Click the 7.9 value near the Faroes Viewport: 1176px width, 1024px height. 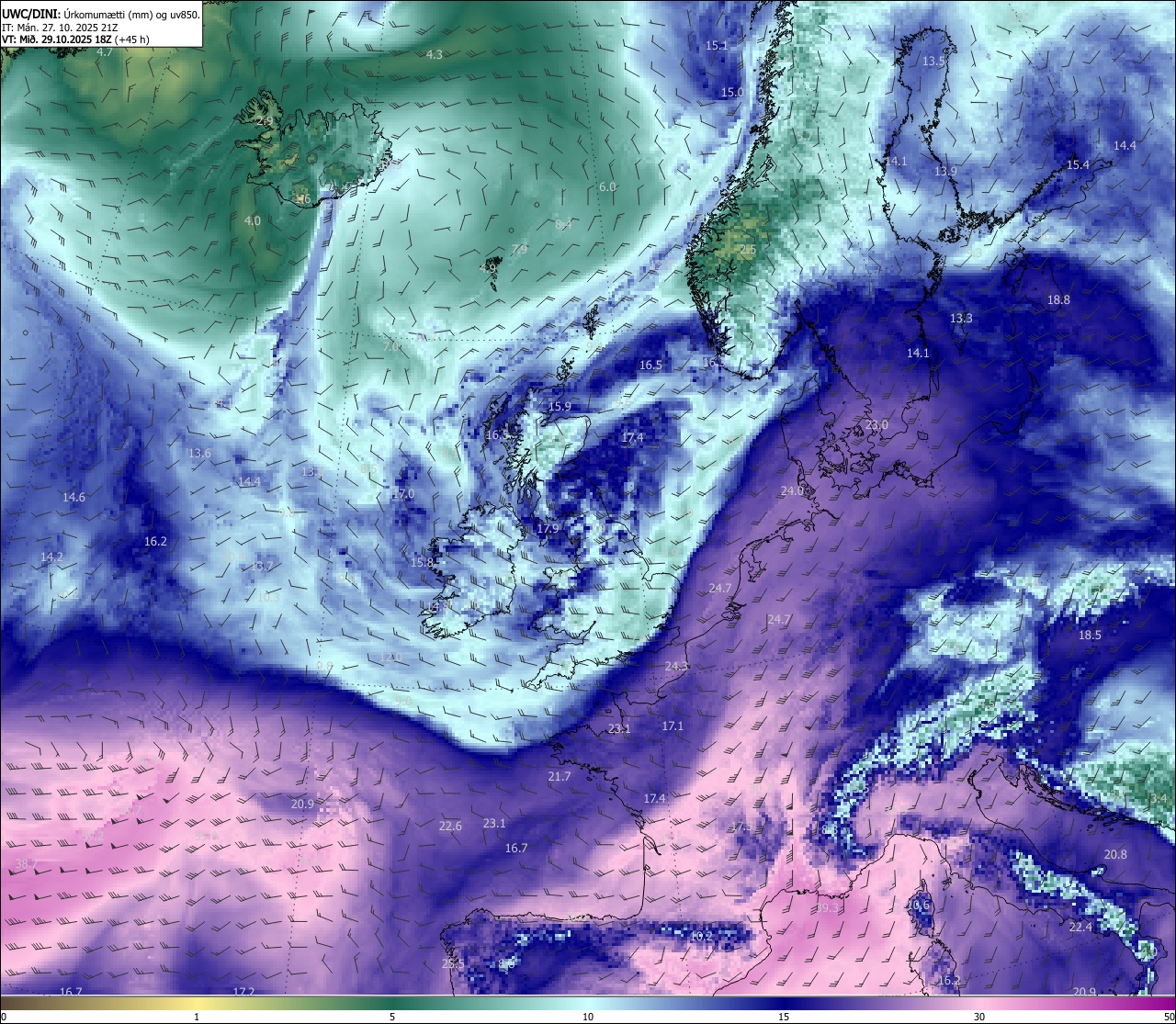(x=519, y=250)
